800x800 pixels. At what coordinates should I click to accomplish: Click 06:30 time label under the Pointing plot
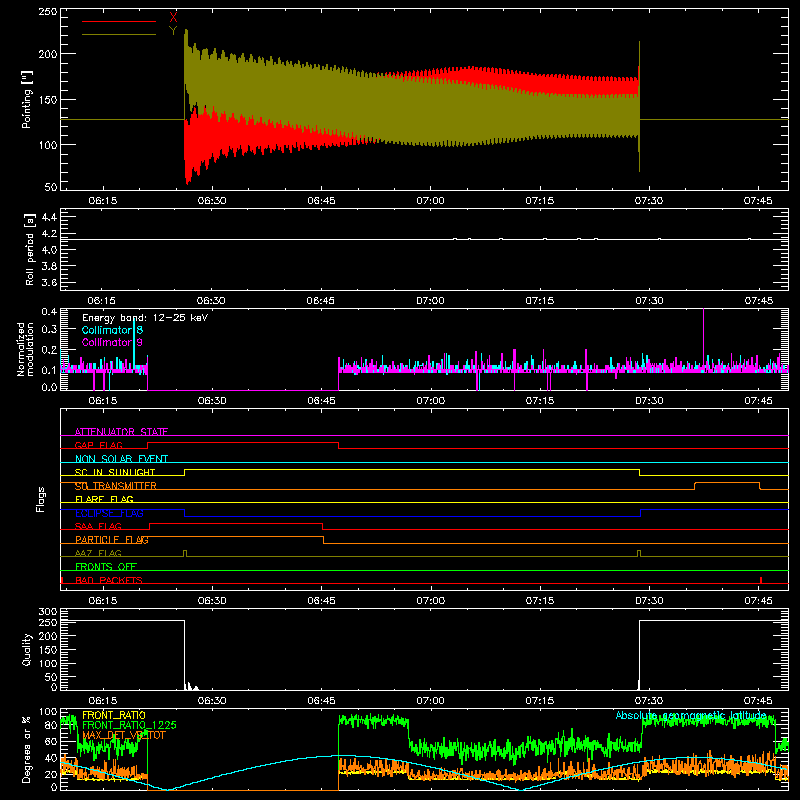[212, 201]
